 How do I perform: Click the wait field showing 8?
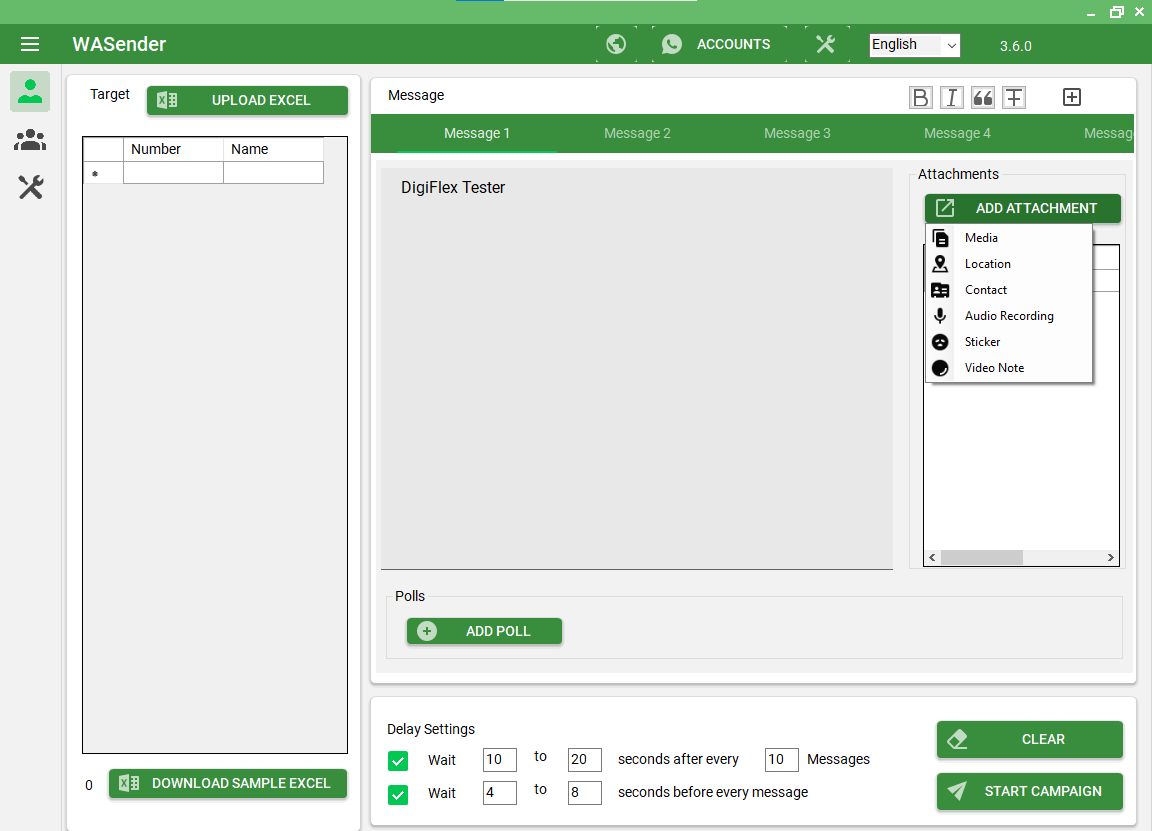click(585, 793)
